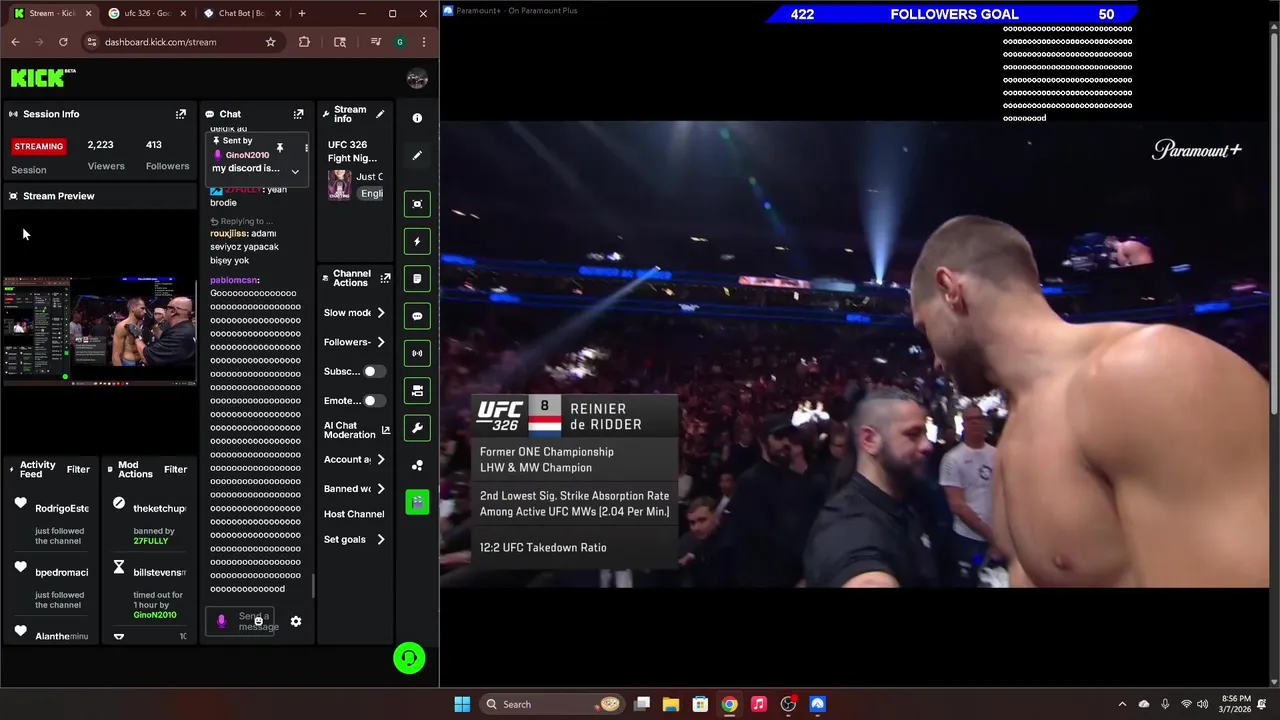Reload the dashboard page
1280x720 pixels.
[x=63, y=42]
